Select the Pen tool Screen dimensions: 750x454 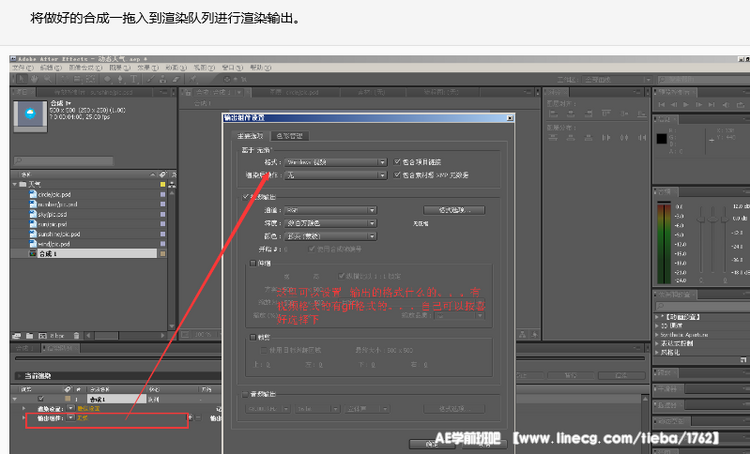(120, 79)
